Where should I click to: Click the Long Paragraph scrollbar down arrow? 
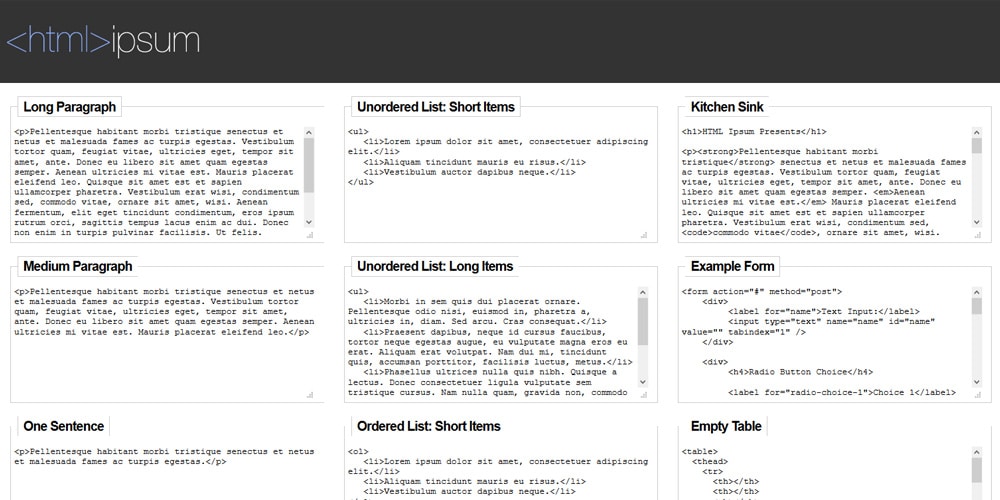tap(309, 222)
